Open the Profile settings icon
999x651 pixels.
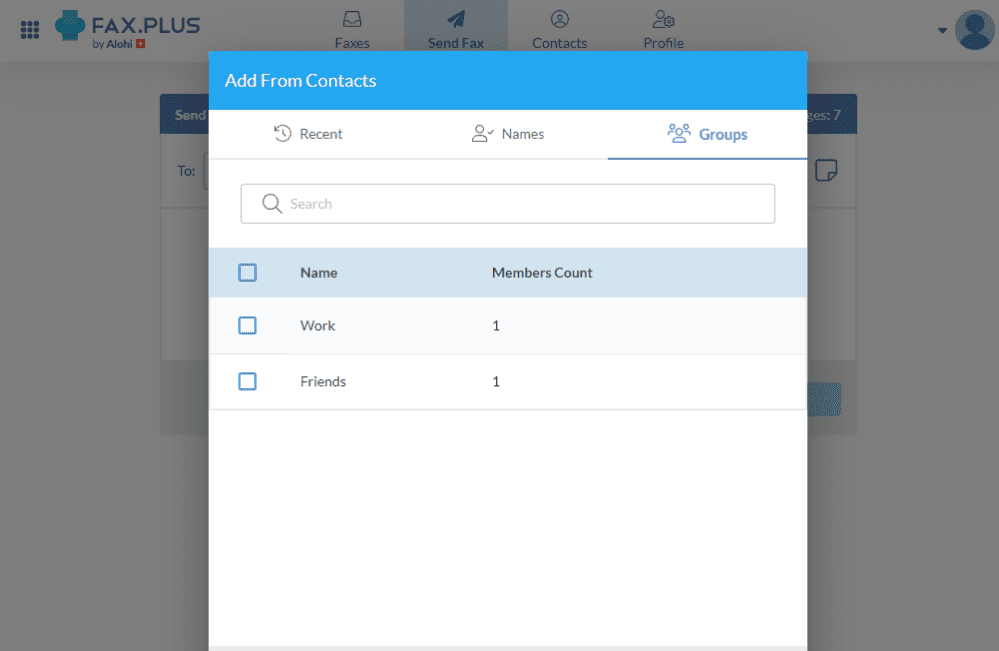662,19
